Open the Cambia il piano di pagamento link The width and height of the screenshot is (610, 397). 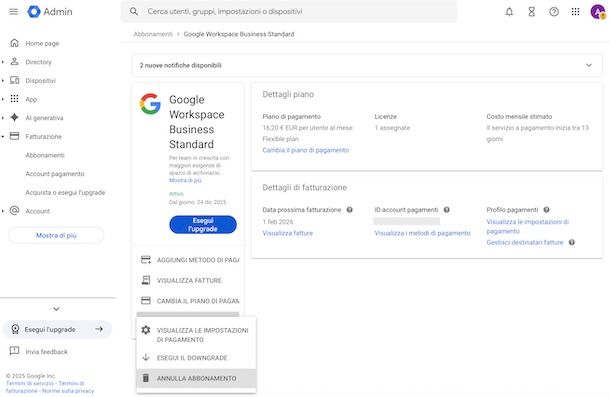click(305, 150)
